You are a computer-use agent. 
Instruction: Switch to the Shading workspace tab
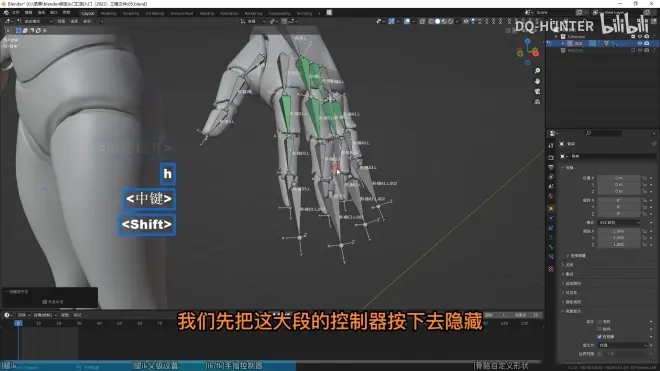click(207, 13)
